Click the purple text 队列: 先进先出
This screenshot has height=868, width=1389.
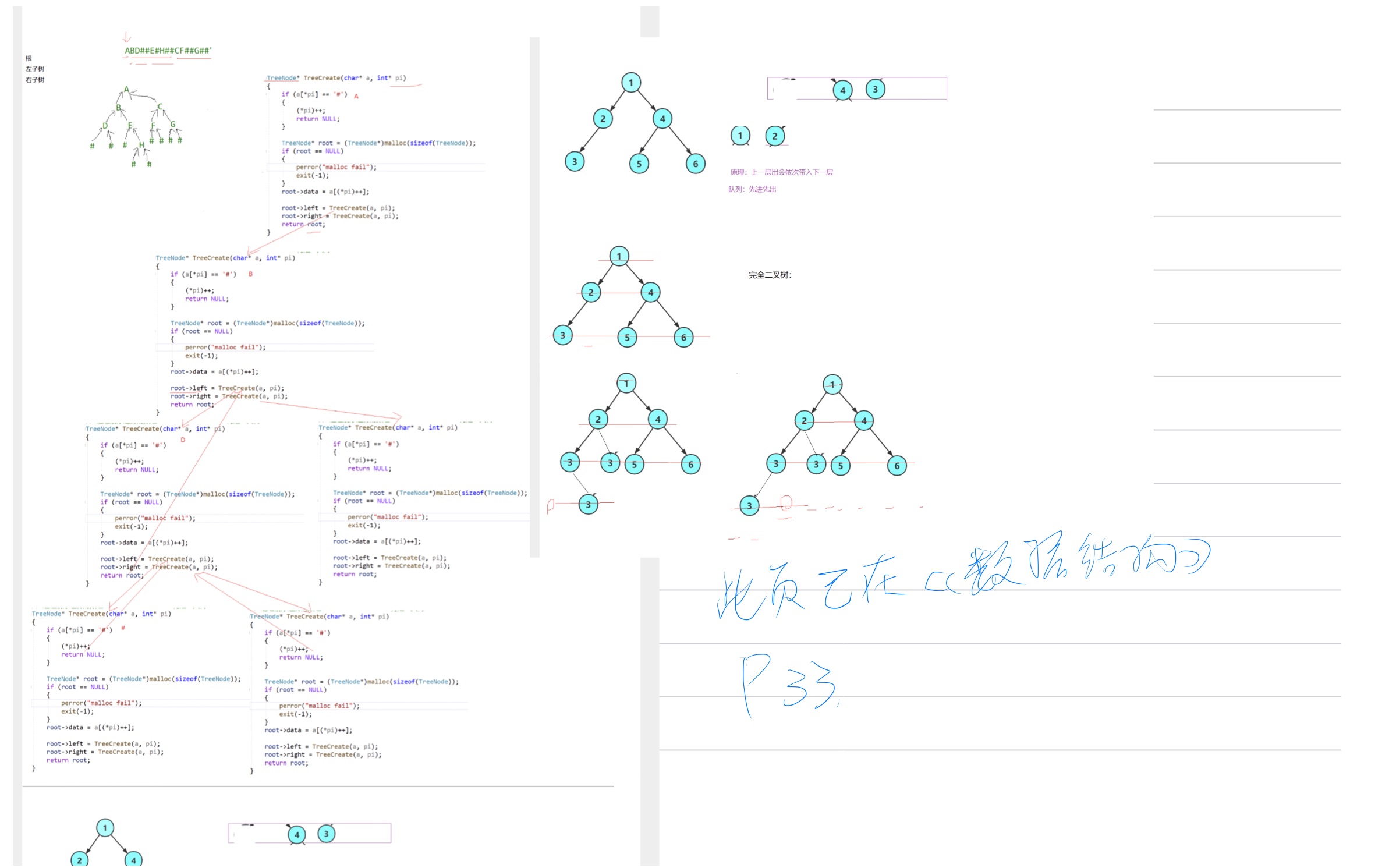coord(752,189)
